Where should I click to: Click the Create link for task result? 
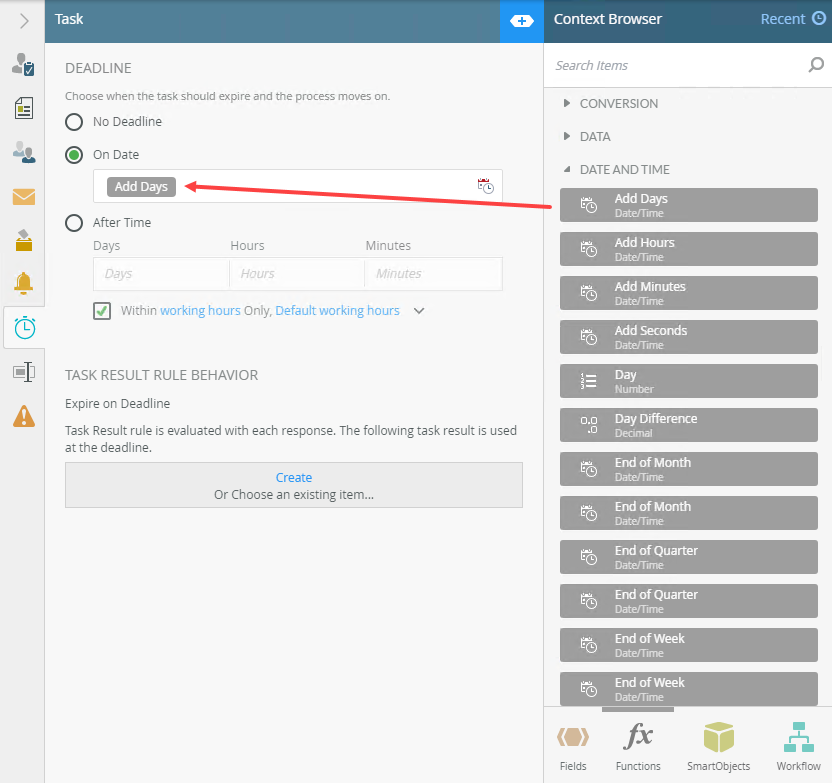pos(294,478)
